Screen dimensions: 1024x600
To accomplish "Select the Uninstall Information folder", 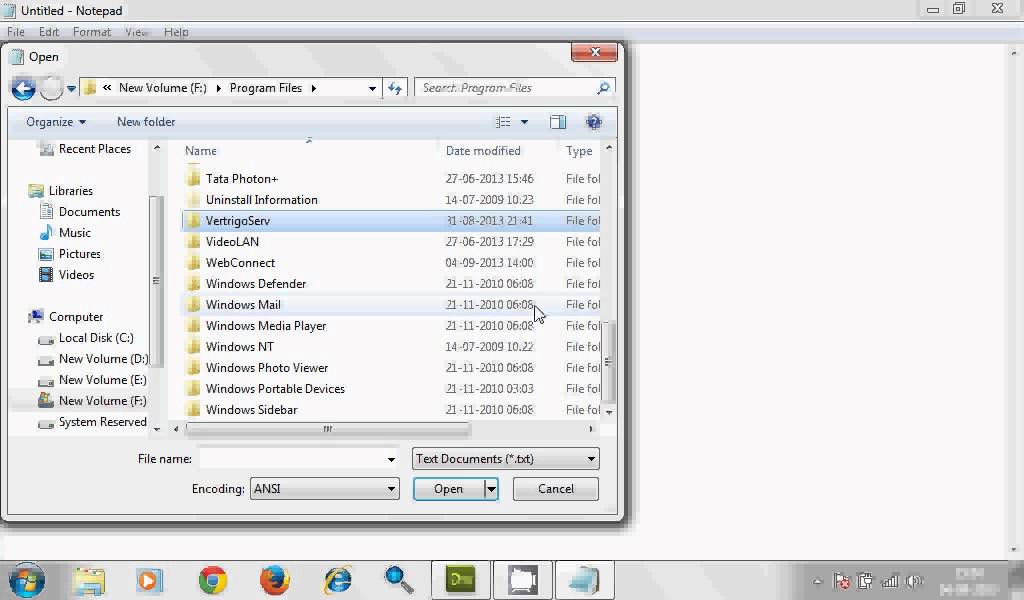I will [x=391, y=200].
